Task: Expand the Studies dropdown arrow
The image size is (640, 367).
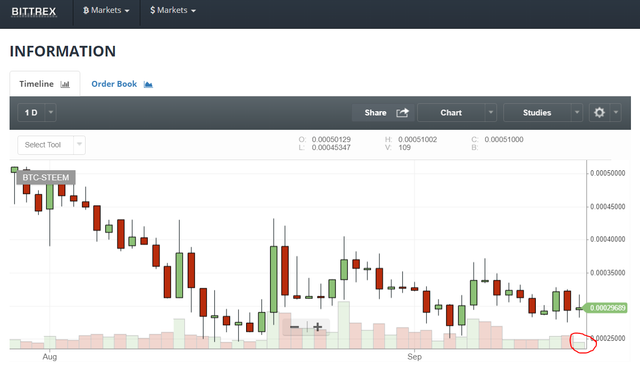Action: (577, 112)
